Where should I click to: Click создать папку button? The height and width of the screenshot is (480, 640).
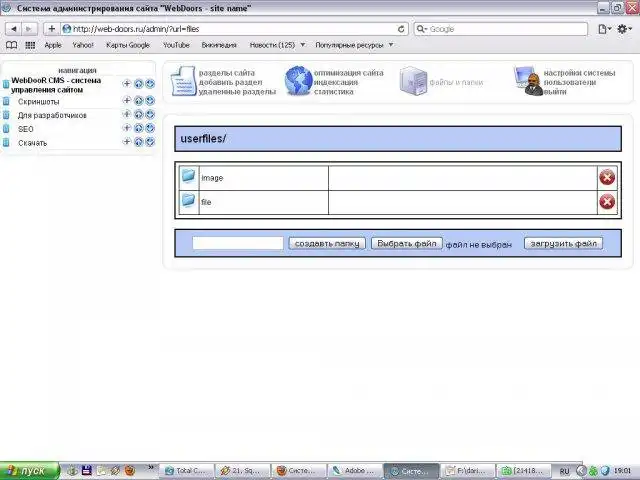pyautogui.click(x=327, y=244)
